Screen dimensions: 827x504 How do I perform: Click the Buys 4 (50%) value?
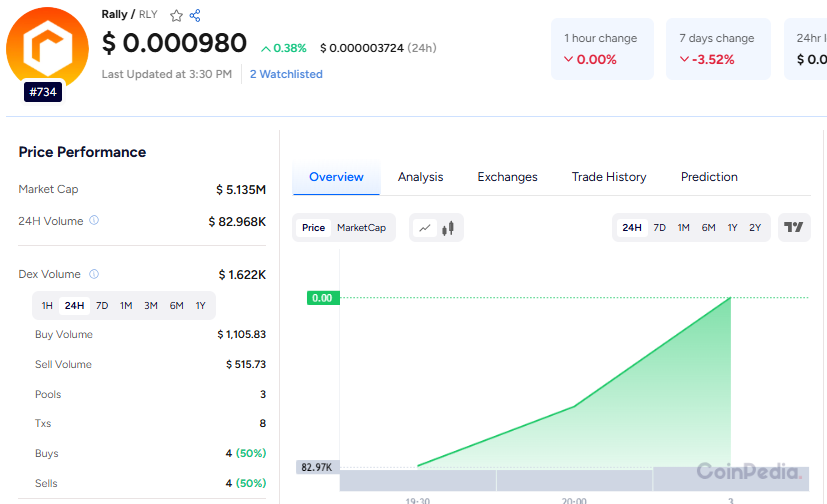[x=246, y=453]
